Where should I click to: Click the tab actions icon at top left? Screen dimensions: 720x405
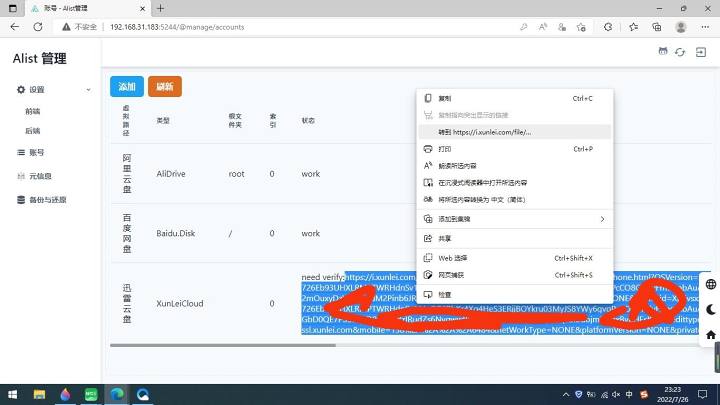pyautogui.click(x=12, y=8)
